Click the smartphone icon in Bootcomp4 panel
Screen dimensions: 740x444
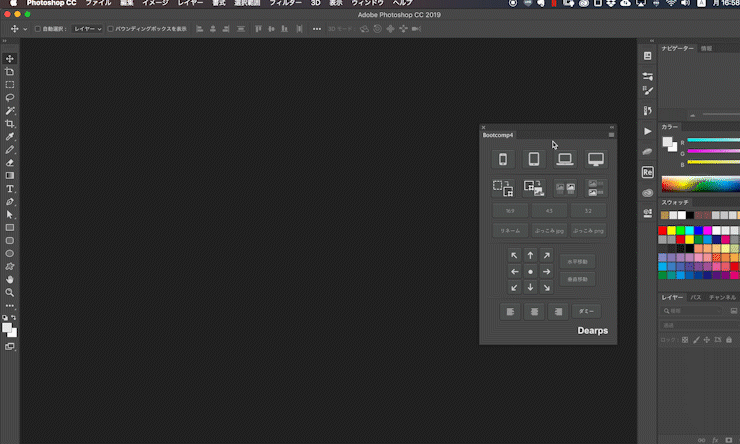(x=504, y=159)
